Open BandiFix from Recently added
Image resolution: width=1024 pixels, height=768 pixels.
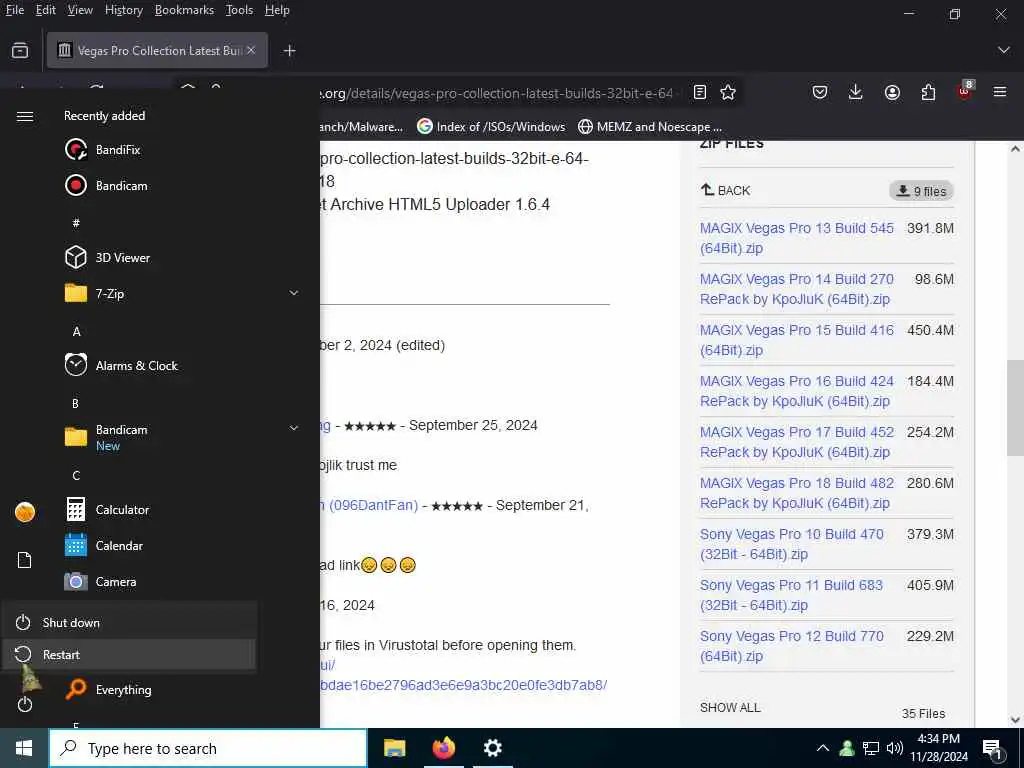(118, 150)
